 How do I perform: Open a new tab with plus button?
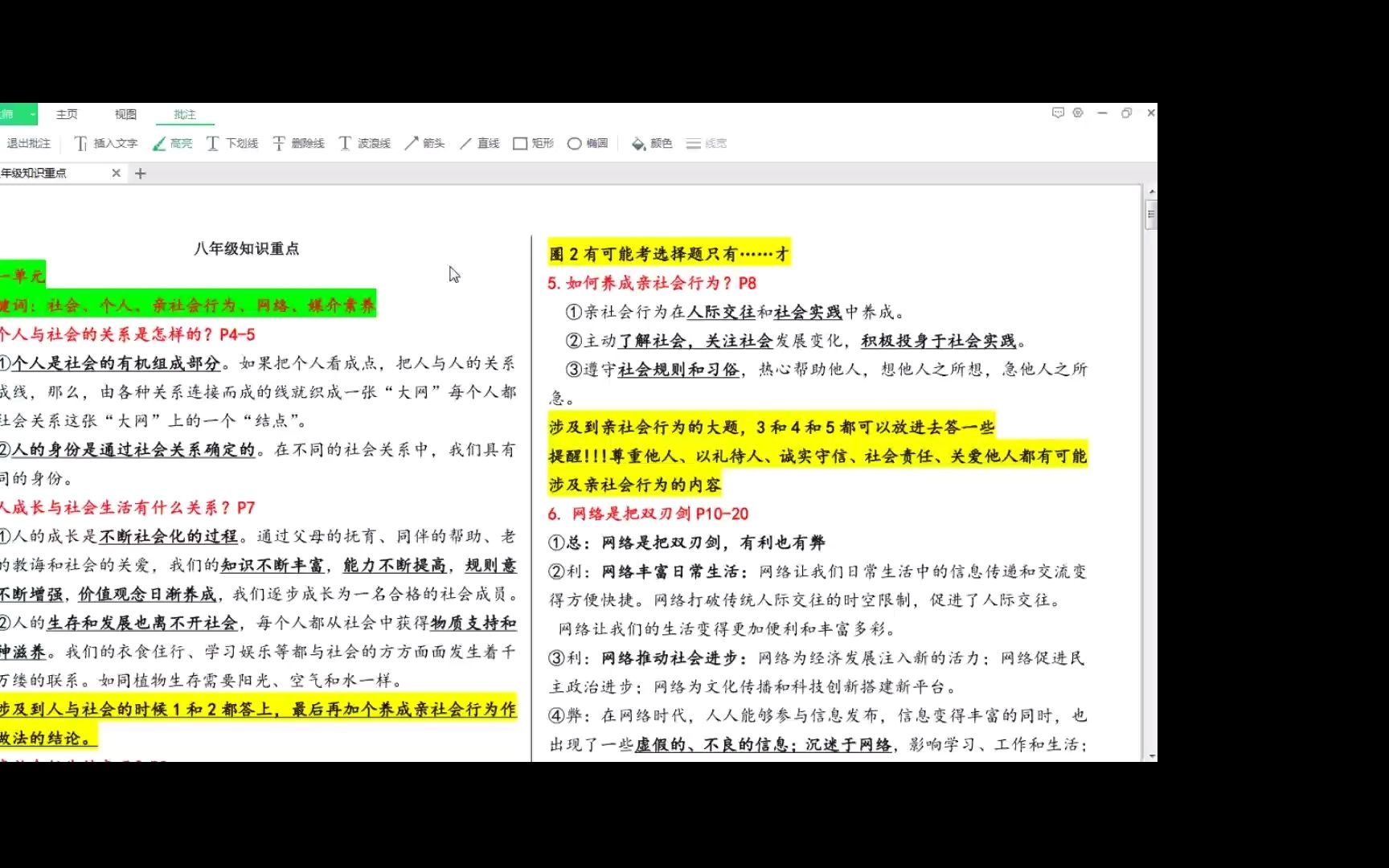(x=141, y=173)
